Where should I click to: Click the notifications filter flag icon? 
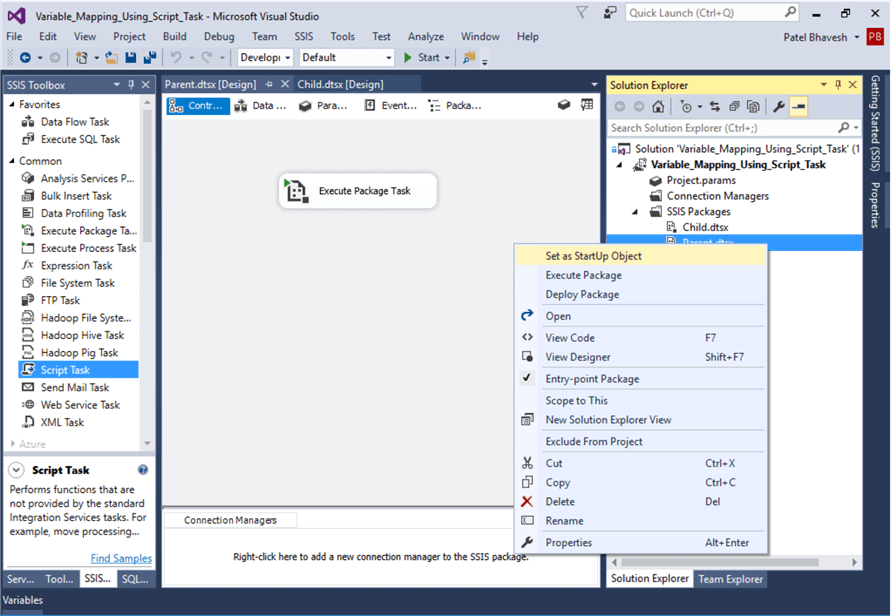pos(582,13)
